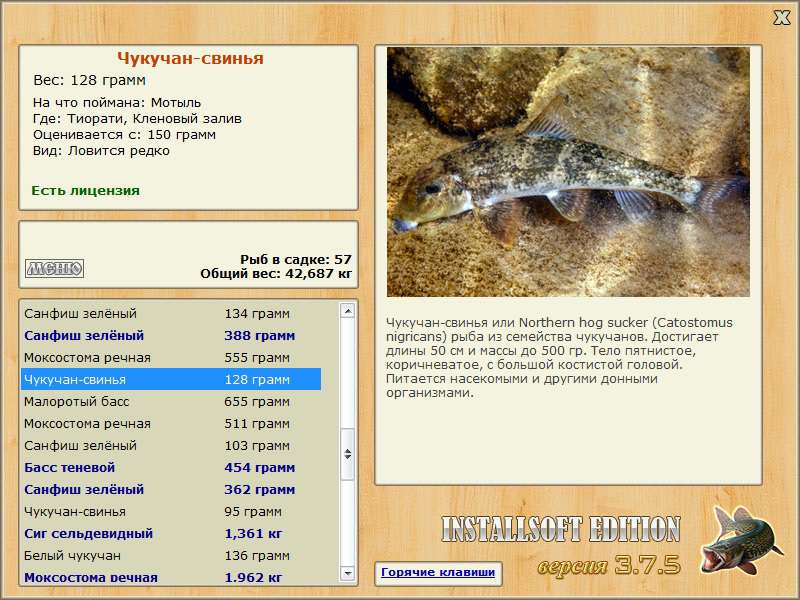This screenshot has width=800, height=600.
Task: Click the Northern hog sucker photo
Action: [568, 172]
